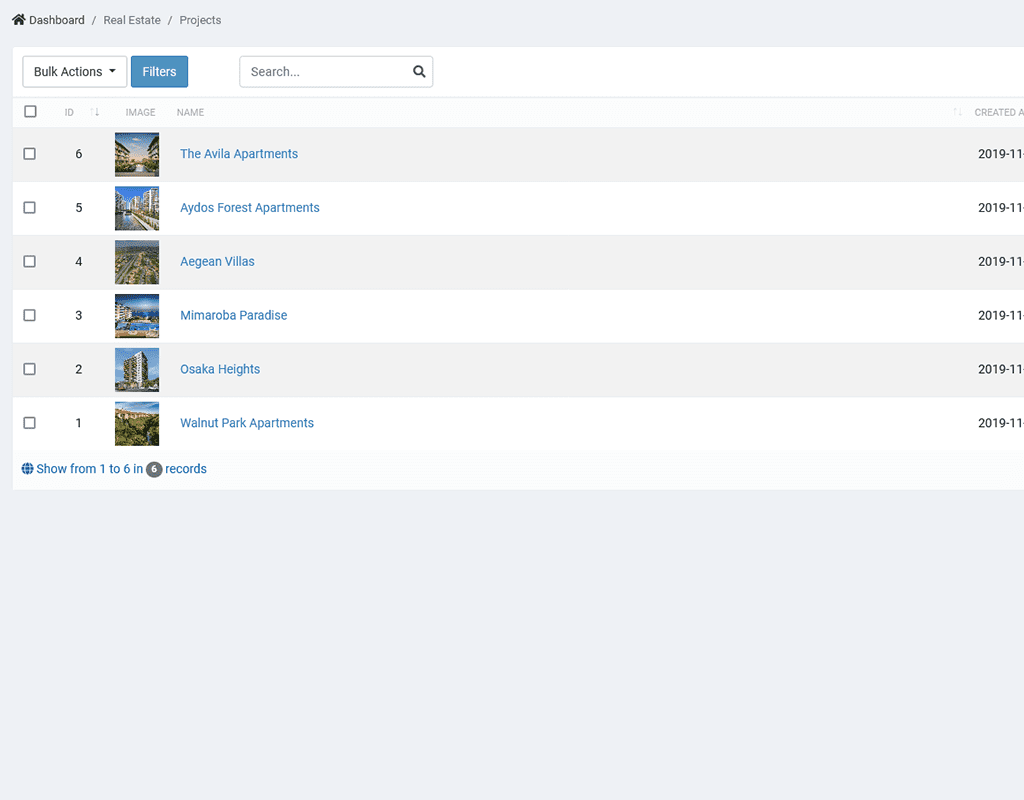Tick the Aegean Villas row checkbox

[x=30, y=262]
